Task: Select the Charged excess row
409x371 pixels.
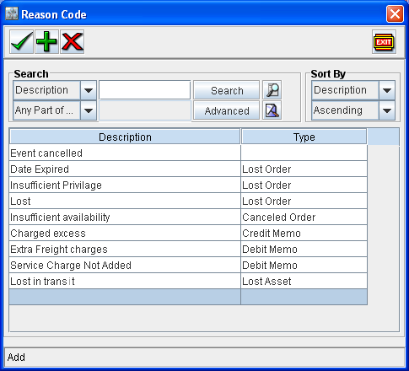Action: point(188,233)
